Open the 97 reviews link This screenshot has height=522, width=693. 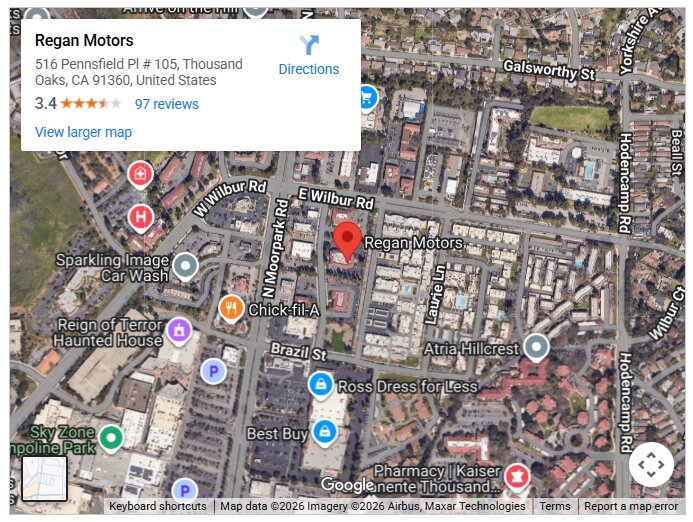167,104
